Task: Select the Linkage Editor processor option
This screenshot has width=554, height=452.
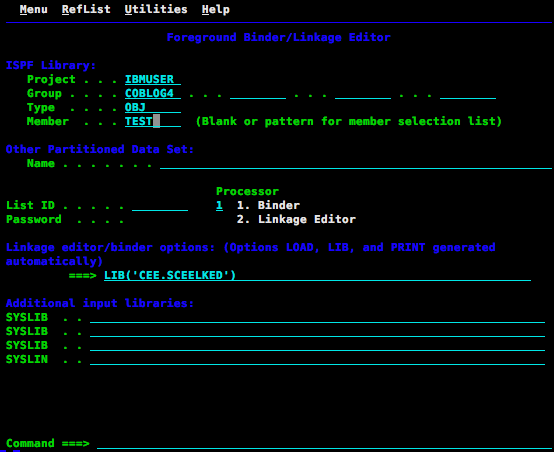Action: [x=296, y=219]
